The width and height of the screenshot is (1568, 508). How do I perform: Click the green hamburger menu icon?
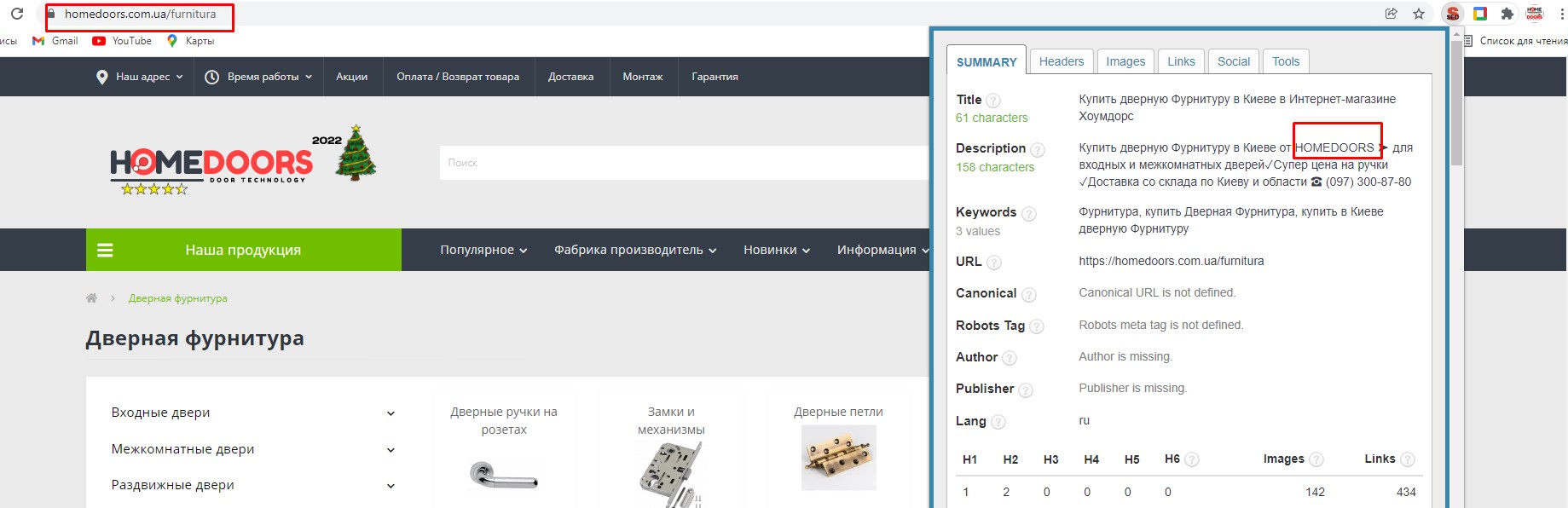coord(106,250)
